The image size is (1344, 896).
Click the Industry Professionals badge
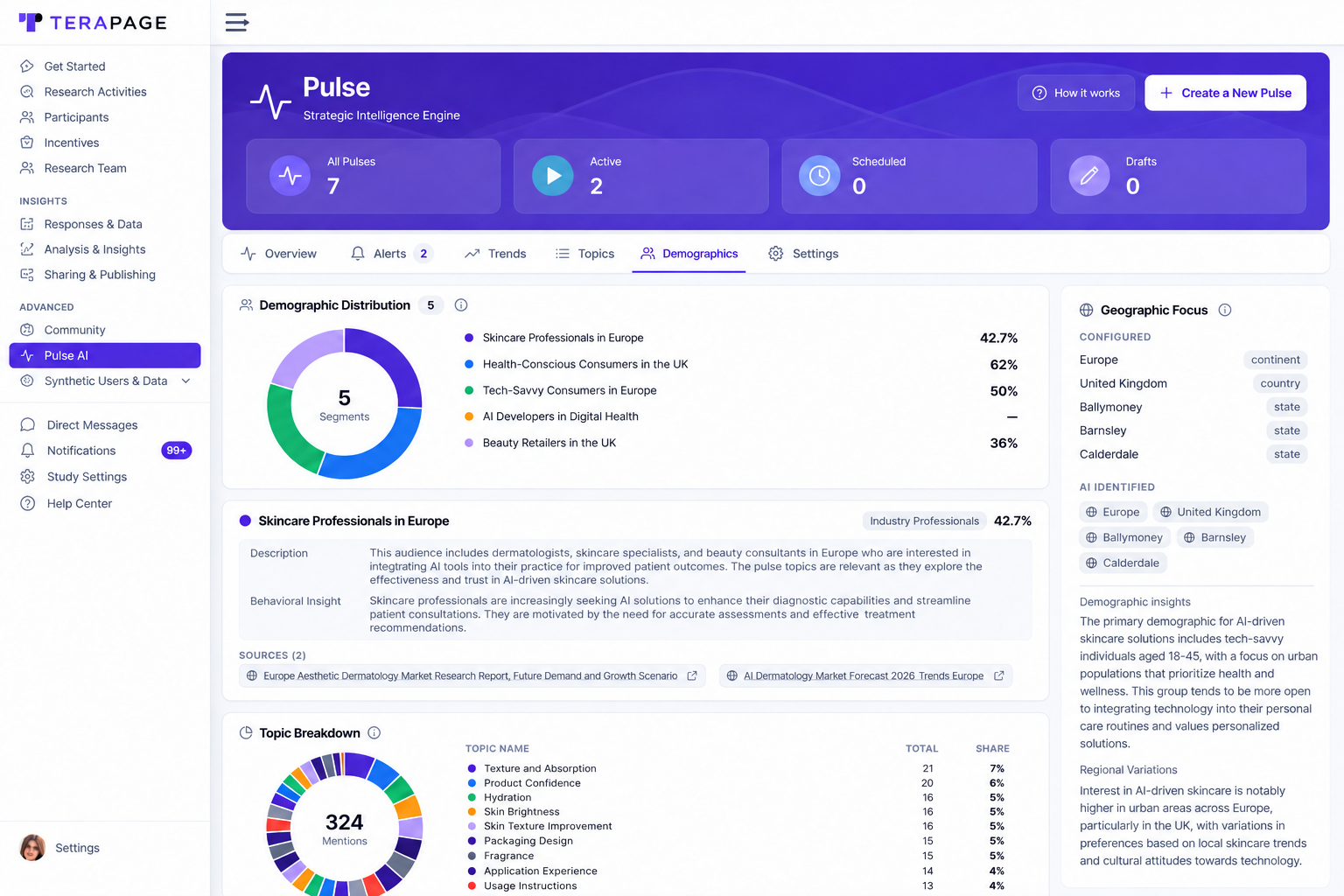(924, 521)
